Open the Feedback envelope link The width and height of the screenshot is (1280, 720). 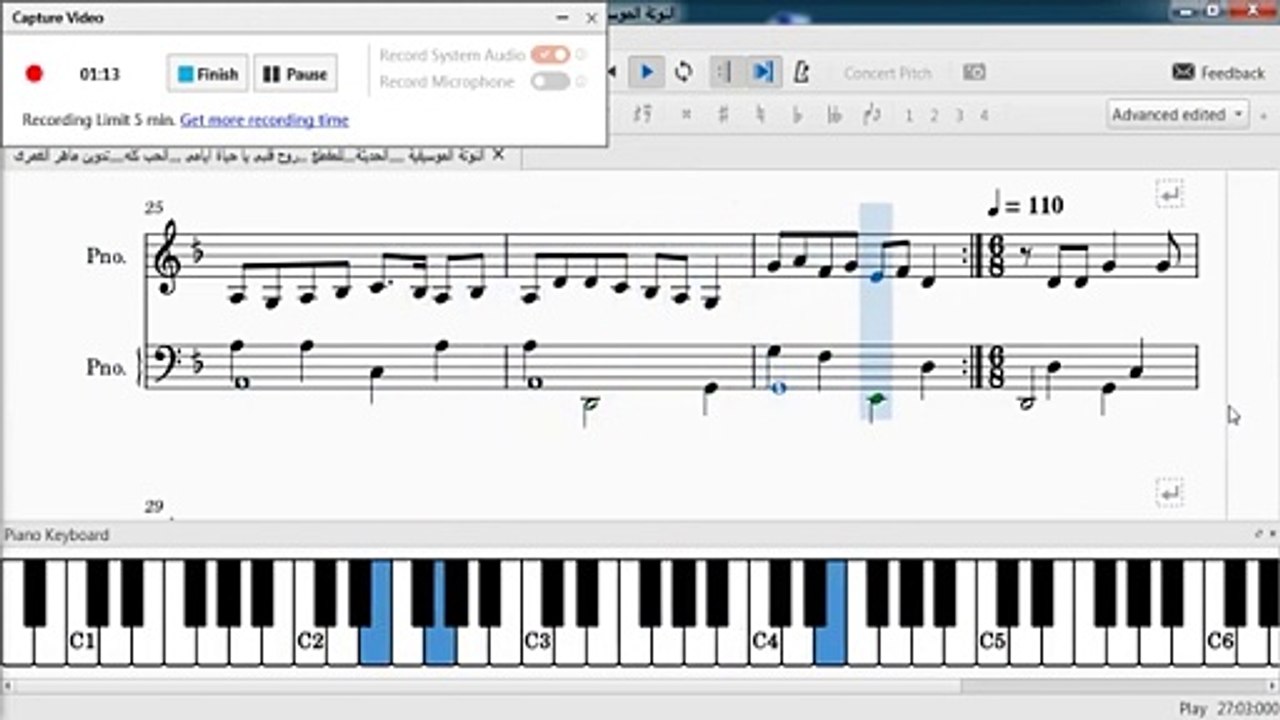pos(1219,72)
